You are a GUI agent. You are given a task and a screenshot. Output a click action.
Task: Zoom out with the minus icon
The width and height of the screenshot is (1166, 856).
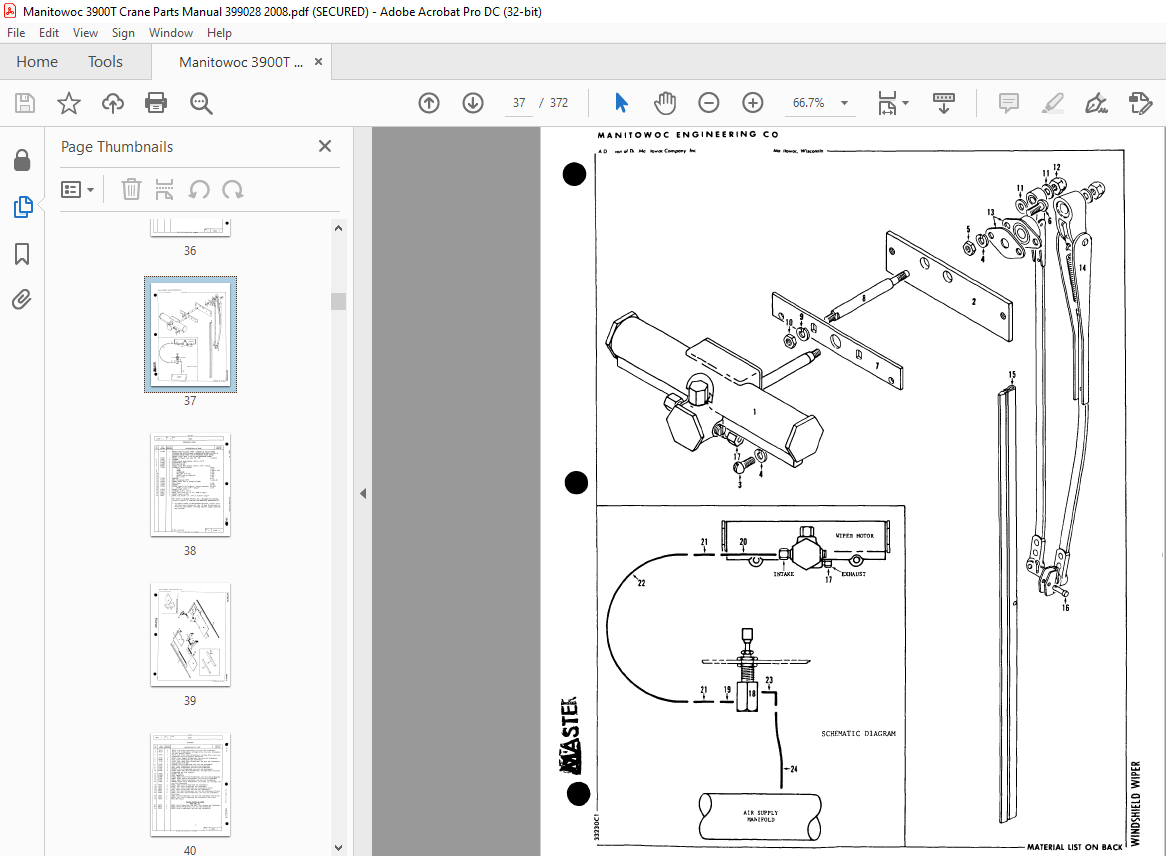click(709, 103)
